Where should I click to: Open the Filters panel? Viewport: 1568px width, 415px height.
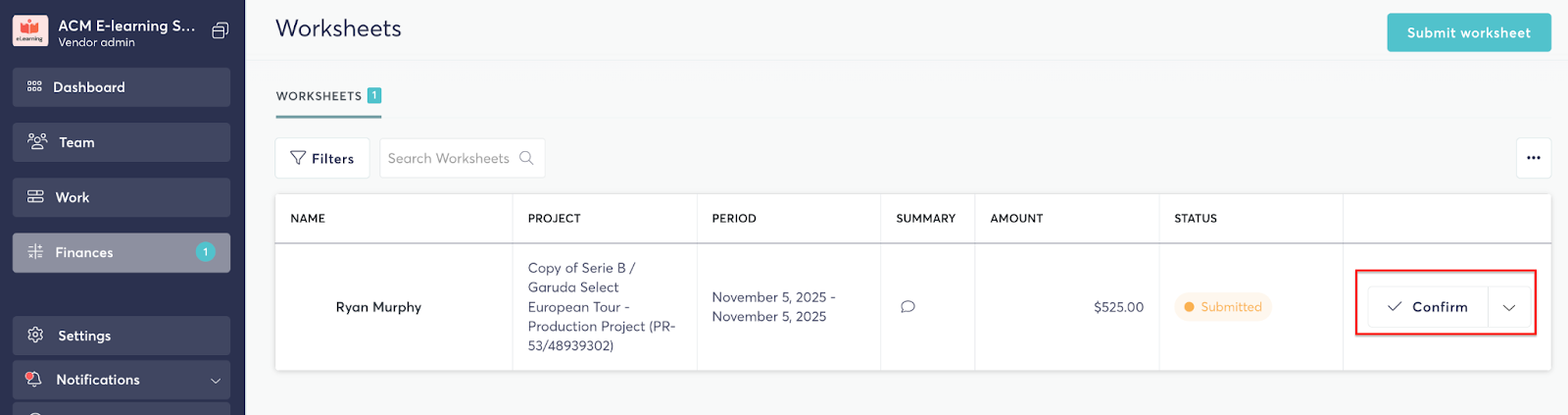pyautogui.click(x=322, y=158)
